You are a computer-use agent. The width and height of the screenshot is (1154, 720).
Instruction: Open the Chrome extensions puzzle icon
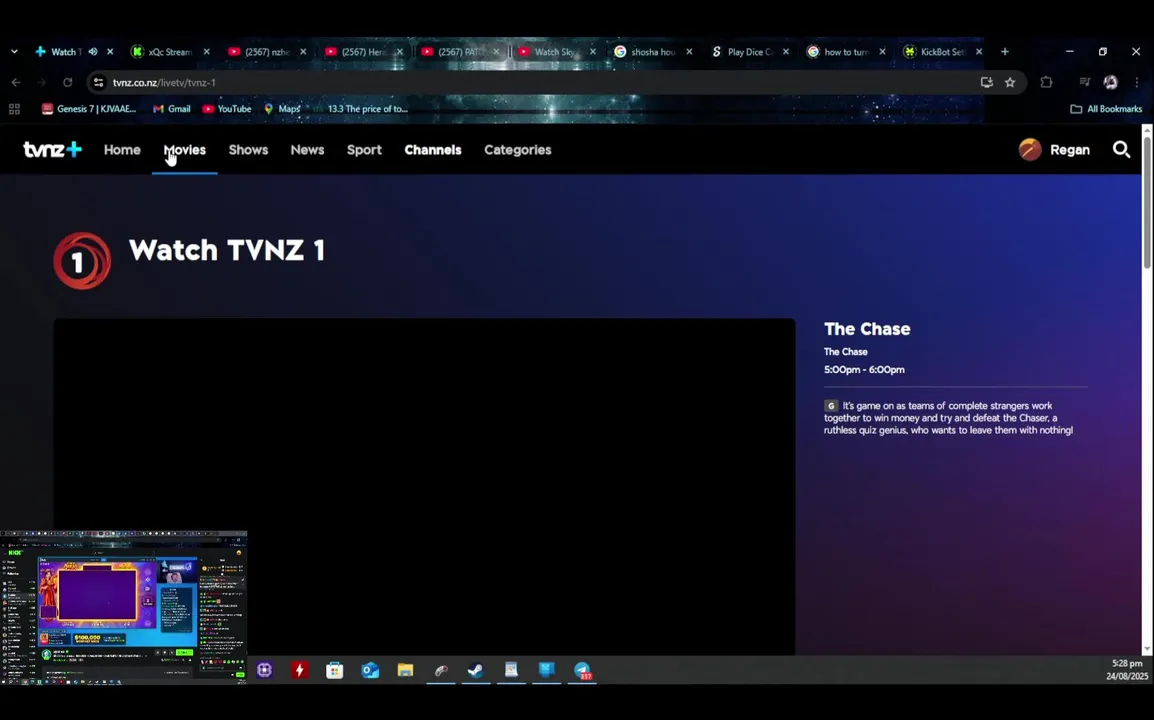[x=1046, y=82]
